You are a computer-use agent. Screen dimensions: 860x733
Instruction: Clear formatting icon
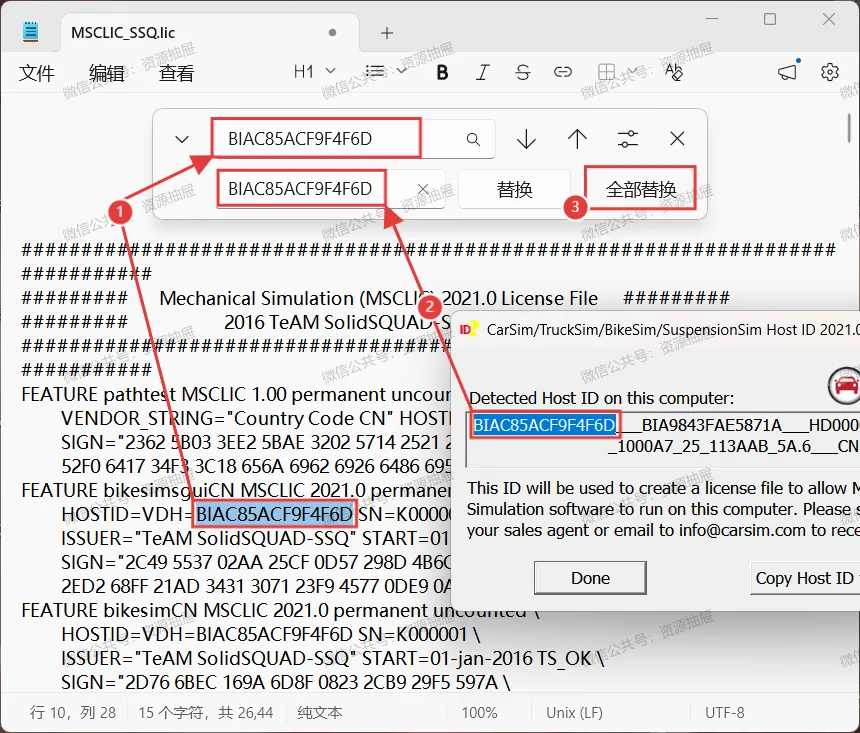coord(674,72)
